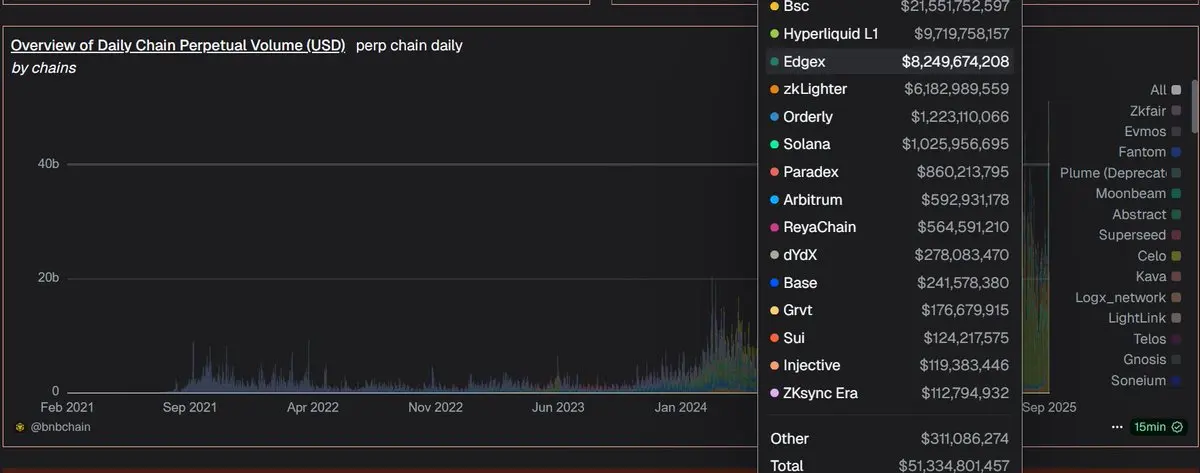Select the dYdX tooltip row
The image size is (1200, 473).
tap(890, 255)
